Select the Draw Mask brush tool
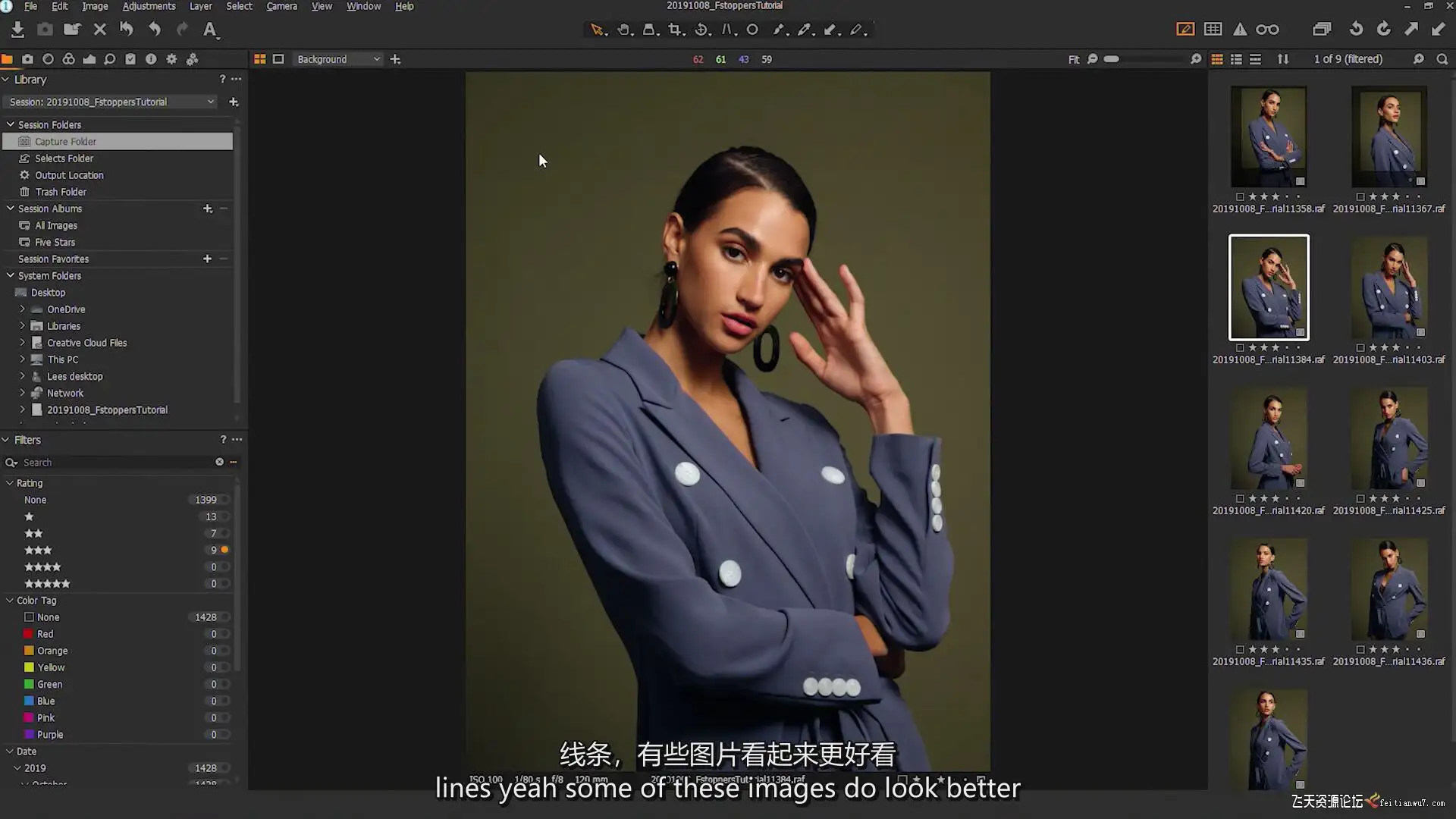Screen dimensions: 1456x819 [x=777, y=30]
